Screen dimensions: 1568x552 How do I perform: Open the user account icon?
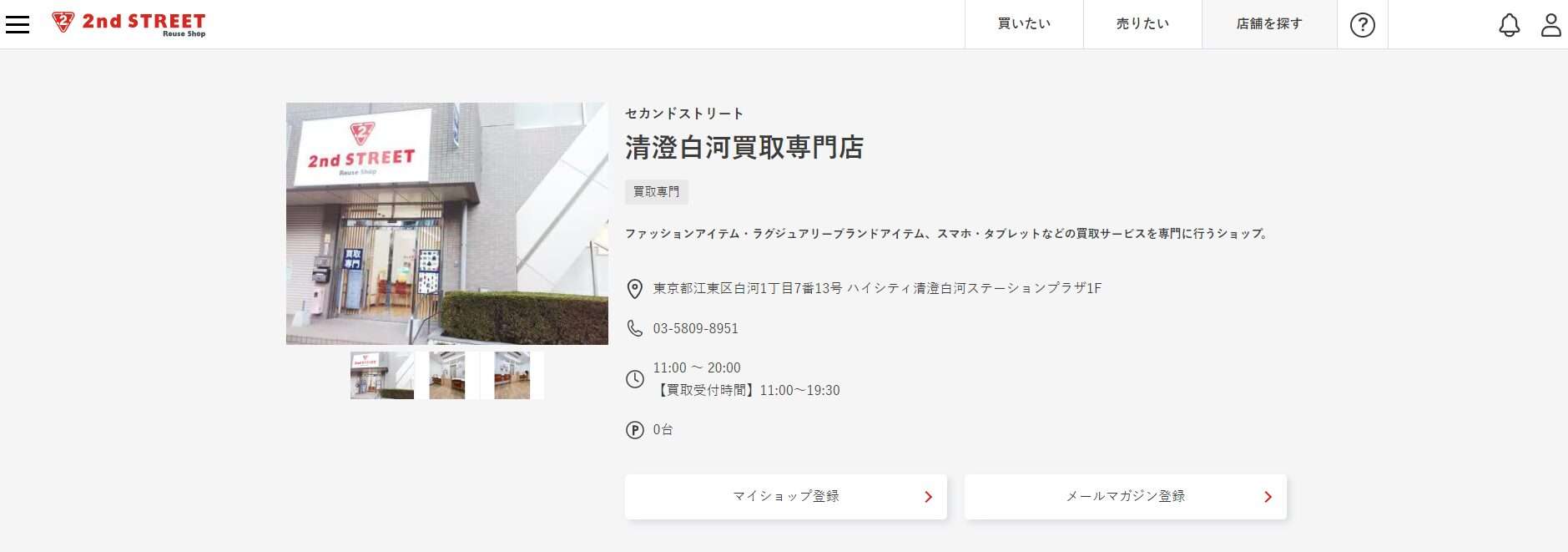1550,25
